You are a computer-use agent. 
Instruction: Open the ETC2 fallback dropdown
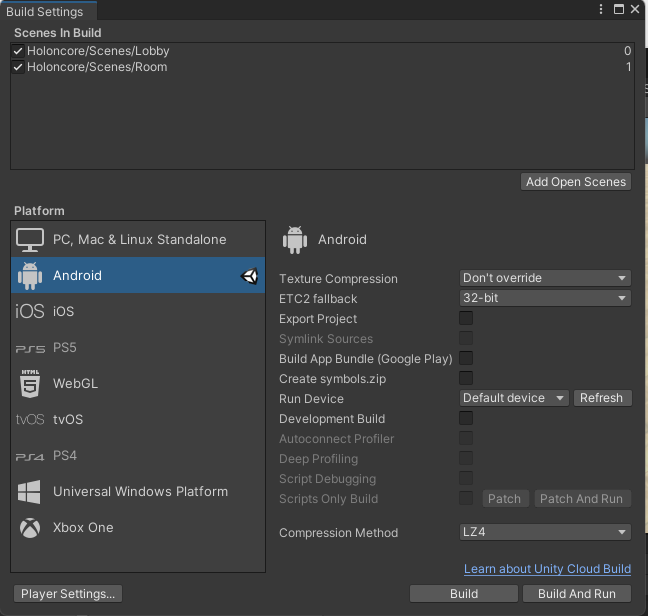click(x=545, y=298)
